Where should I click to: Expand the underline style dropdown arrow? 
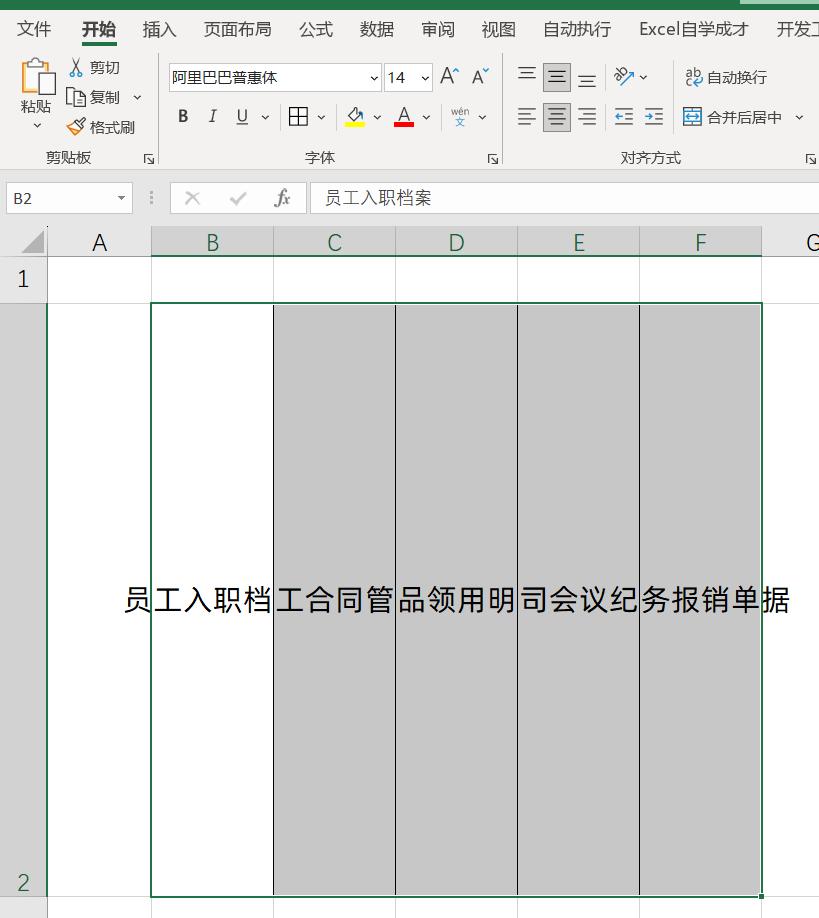(x=265, y=117)
